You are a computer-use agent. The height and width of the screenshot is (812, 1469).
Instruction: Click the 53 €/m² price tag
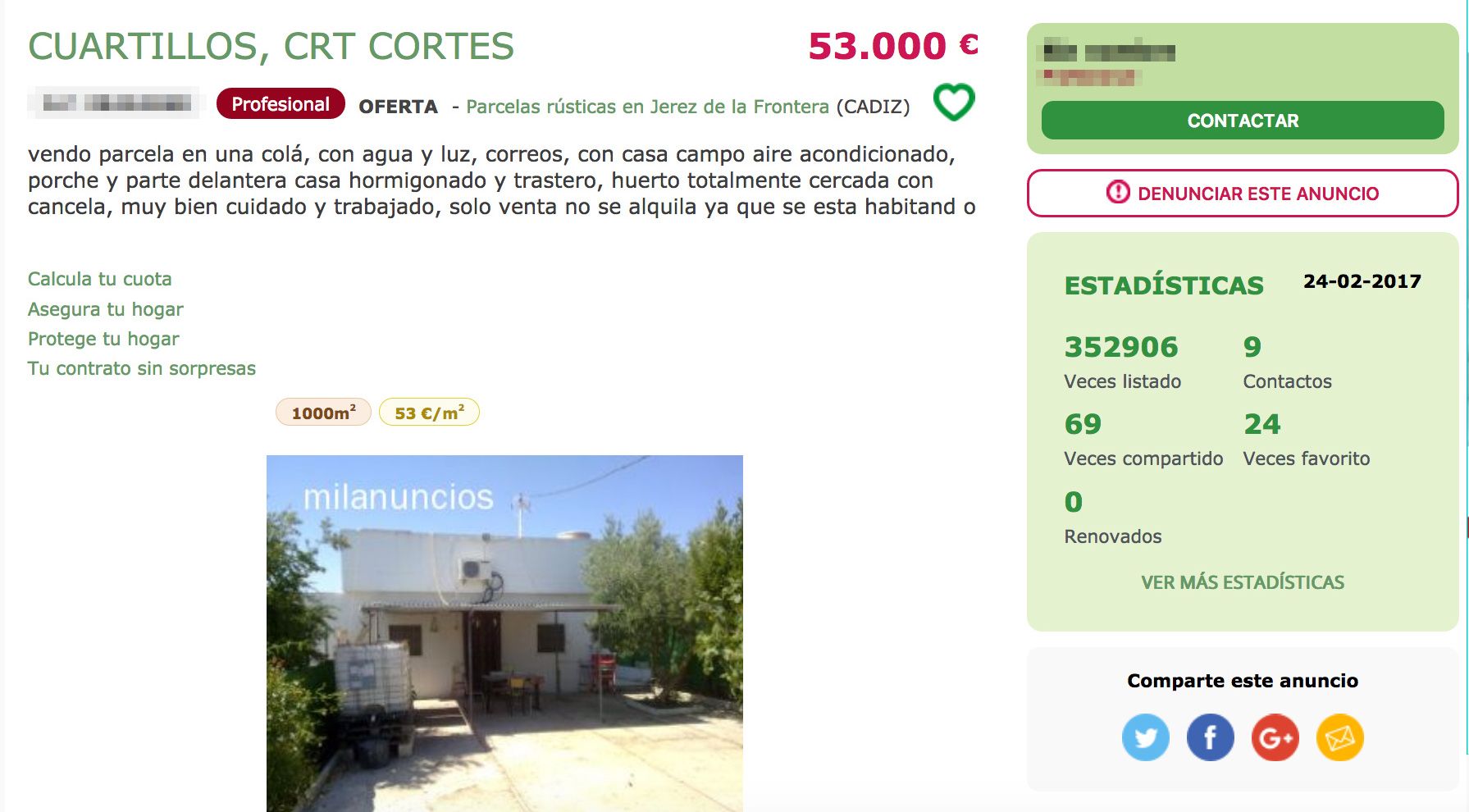pos(429,413)
